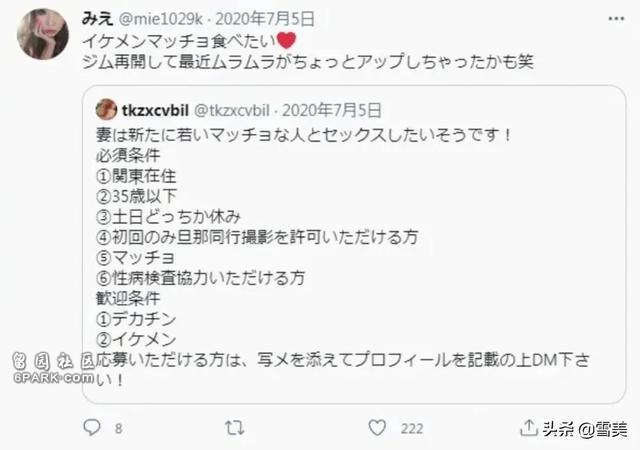
Task: Click the 歓迎条件 line in quoted tweet
Action: click(128, 298)
